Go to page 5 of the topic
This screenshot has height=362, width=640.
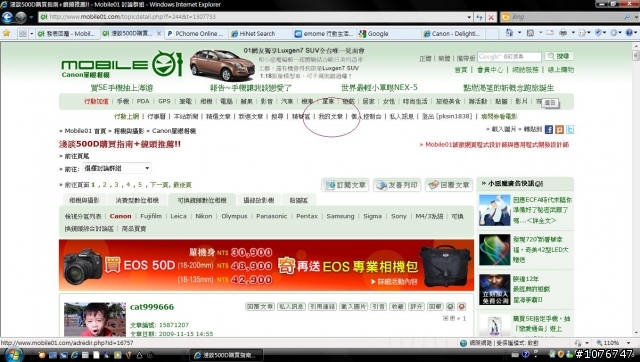pyautogui.click(x=140, y=185)
